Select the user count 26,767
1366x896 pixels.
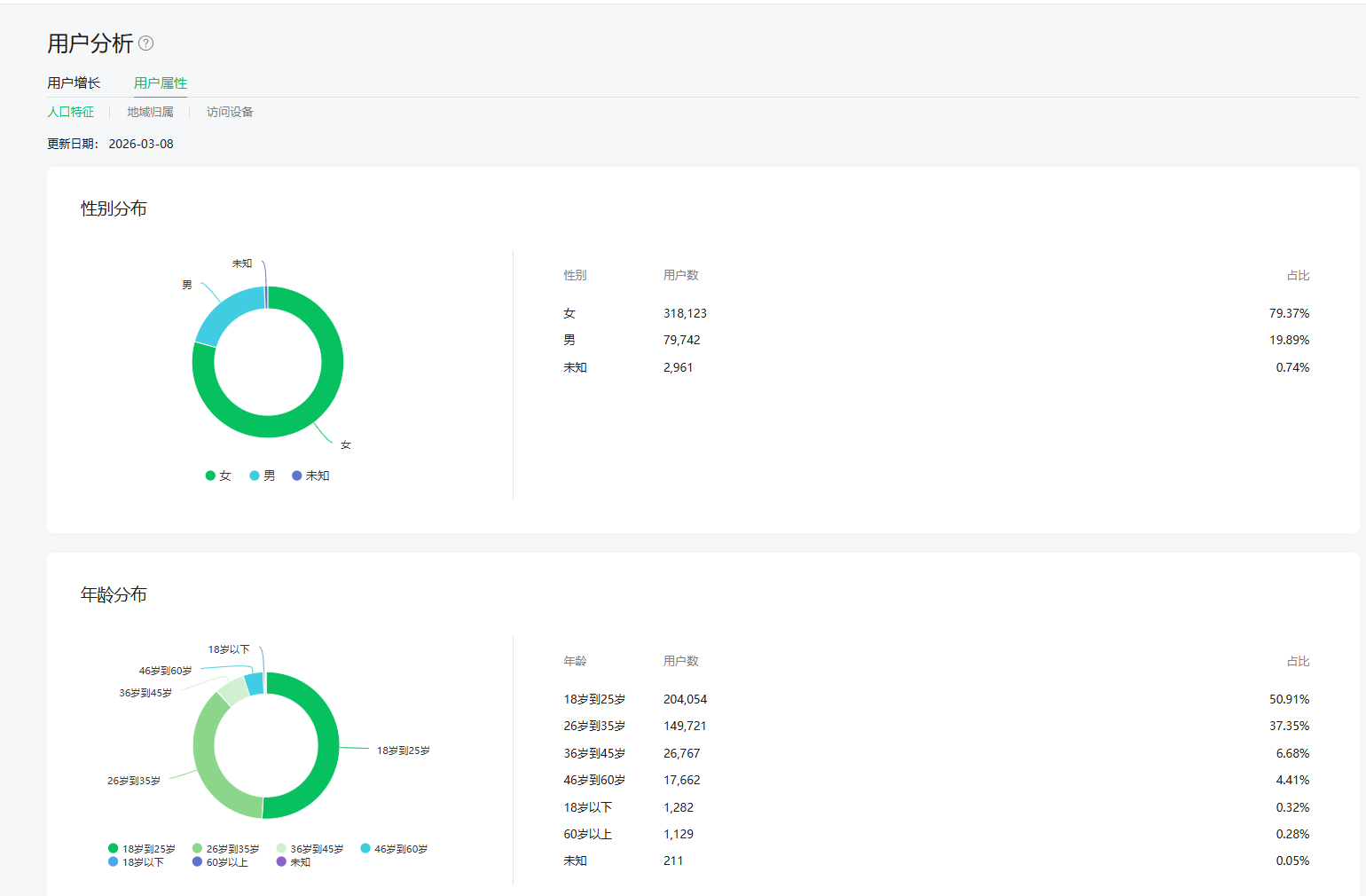pyautogui.click(x=681, y=753)
